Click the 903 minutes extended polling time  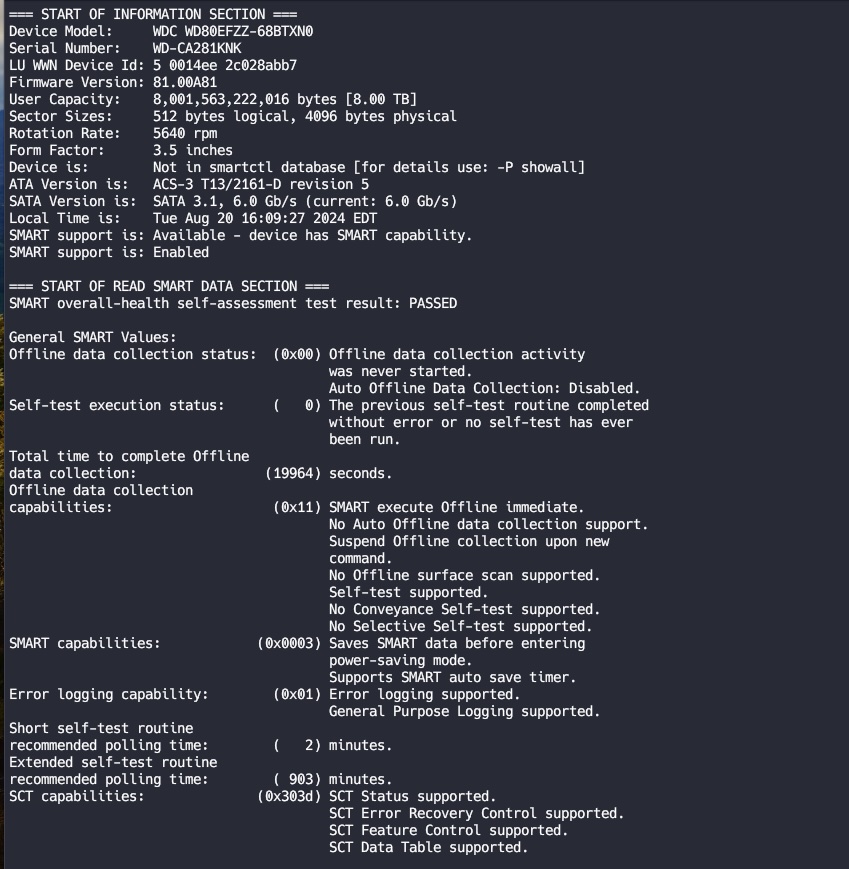pos(333,779)
